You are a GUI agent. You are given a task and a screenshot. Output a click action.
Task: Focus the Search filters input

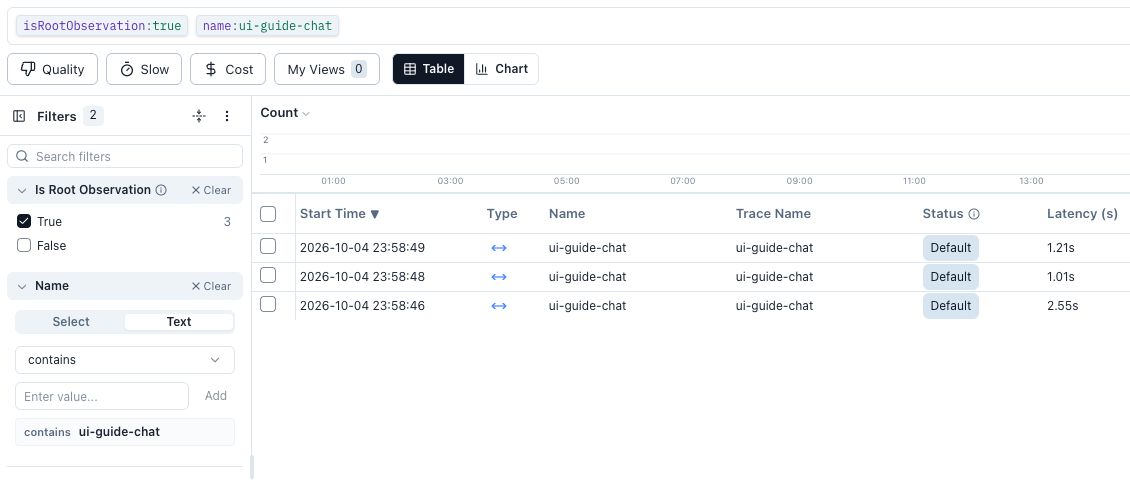coord(125,156)
